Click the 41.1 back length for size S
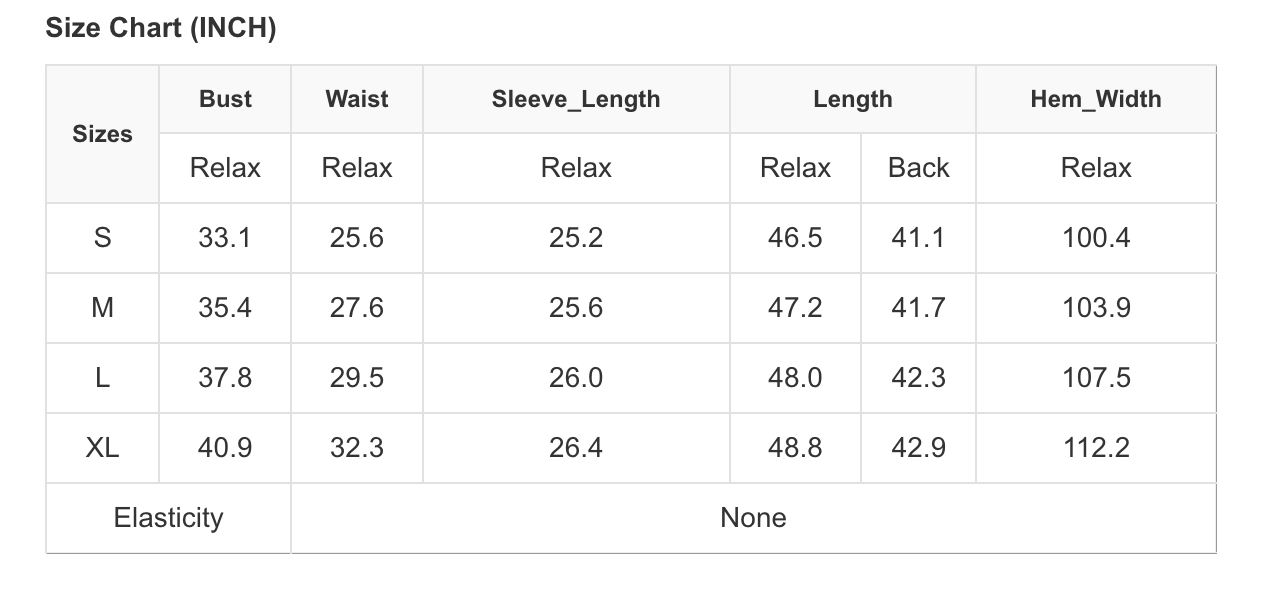 pos(918,238)
